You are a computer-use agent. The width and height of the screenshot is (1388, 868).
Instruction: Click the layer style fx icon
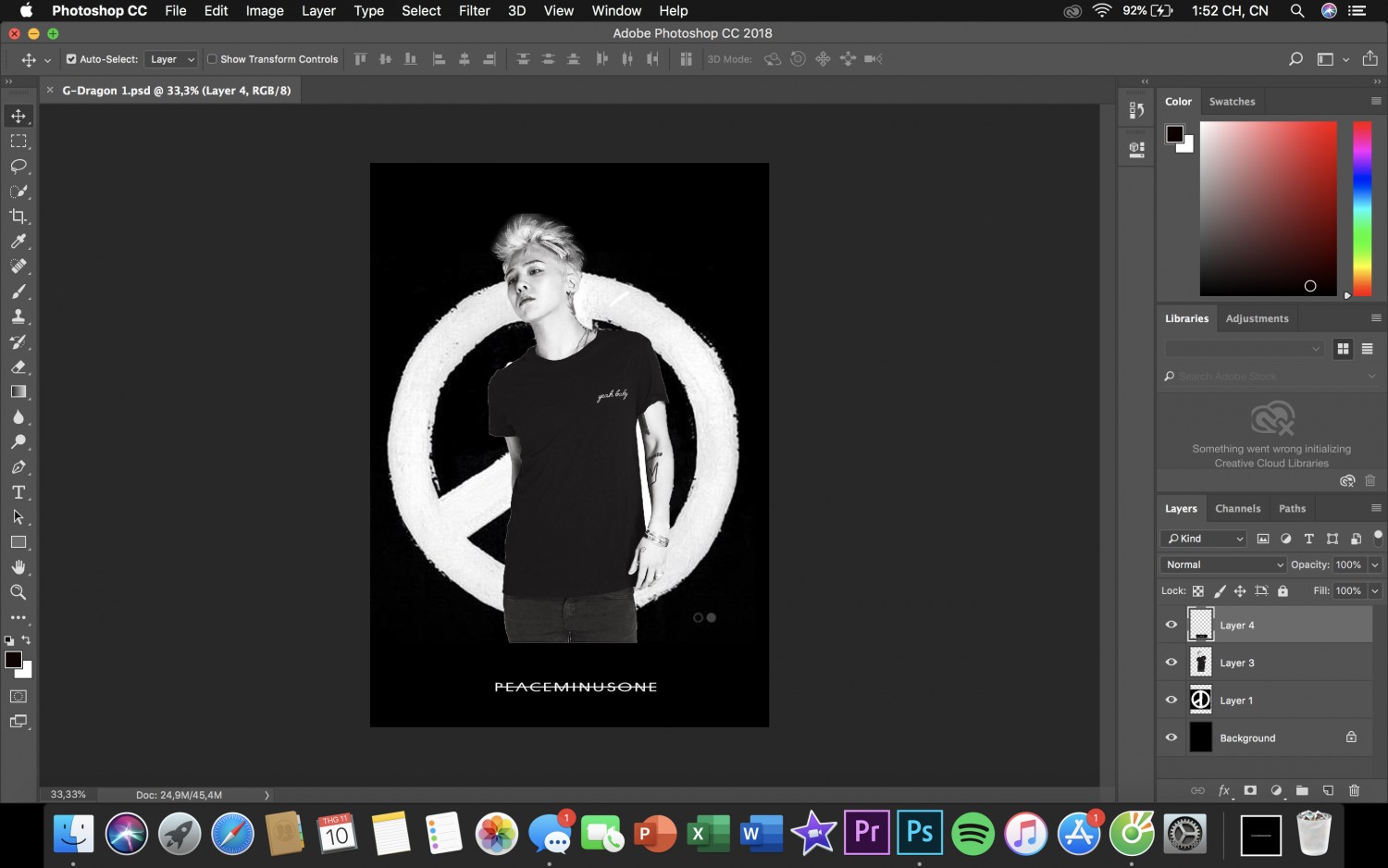click(1224, 790)
